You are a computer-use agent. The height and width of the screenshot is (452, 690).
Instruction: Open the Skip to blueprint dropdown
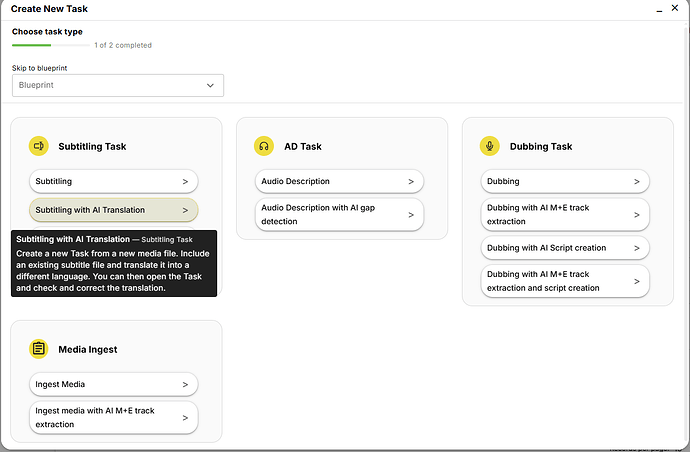coord(118,86)
